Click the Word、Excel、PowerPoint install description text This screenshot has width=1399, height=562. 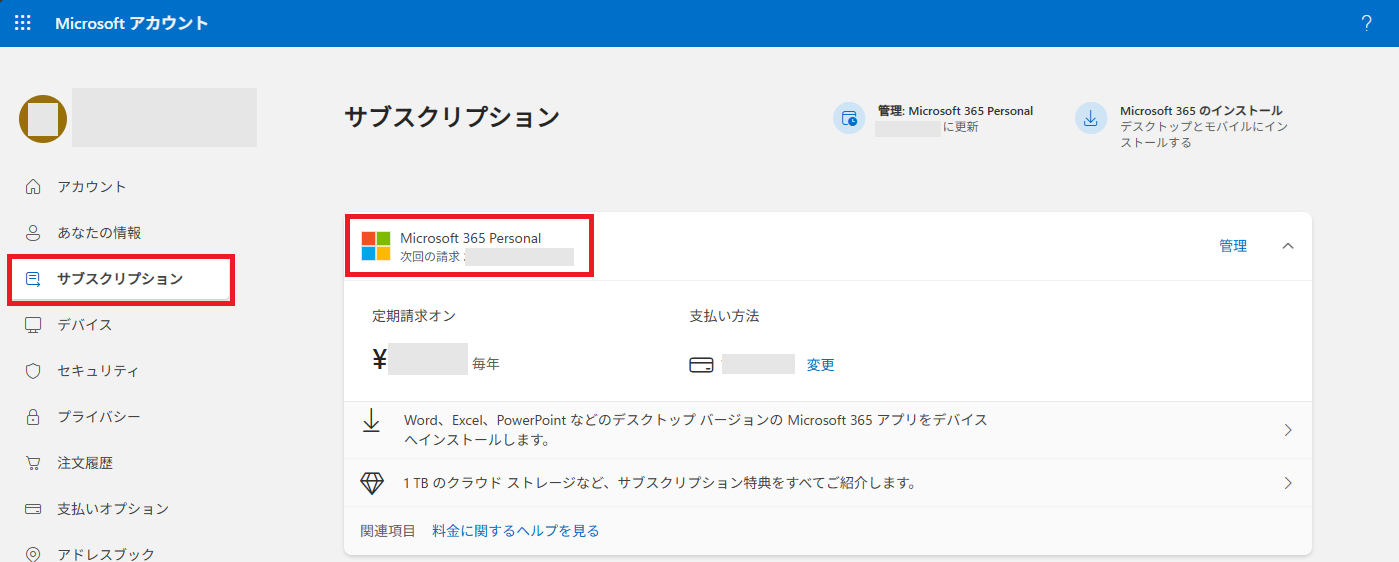point(696,430)
